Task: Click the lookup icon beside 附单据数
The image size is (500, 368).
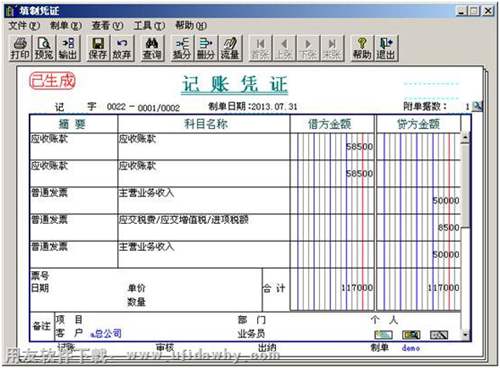Action: tap(478, 106)
